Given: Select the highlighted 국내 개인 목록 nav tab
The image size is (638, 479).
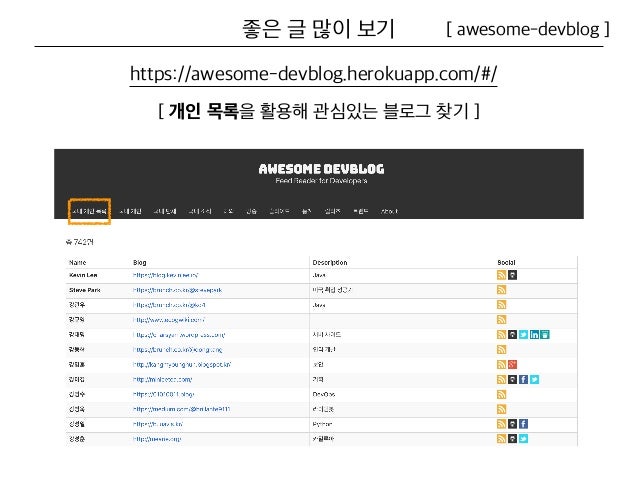Looking at the screenshot, I should pyautogui.click(x=90, y=211).
